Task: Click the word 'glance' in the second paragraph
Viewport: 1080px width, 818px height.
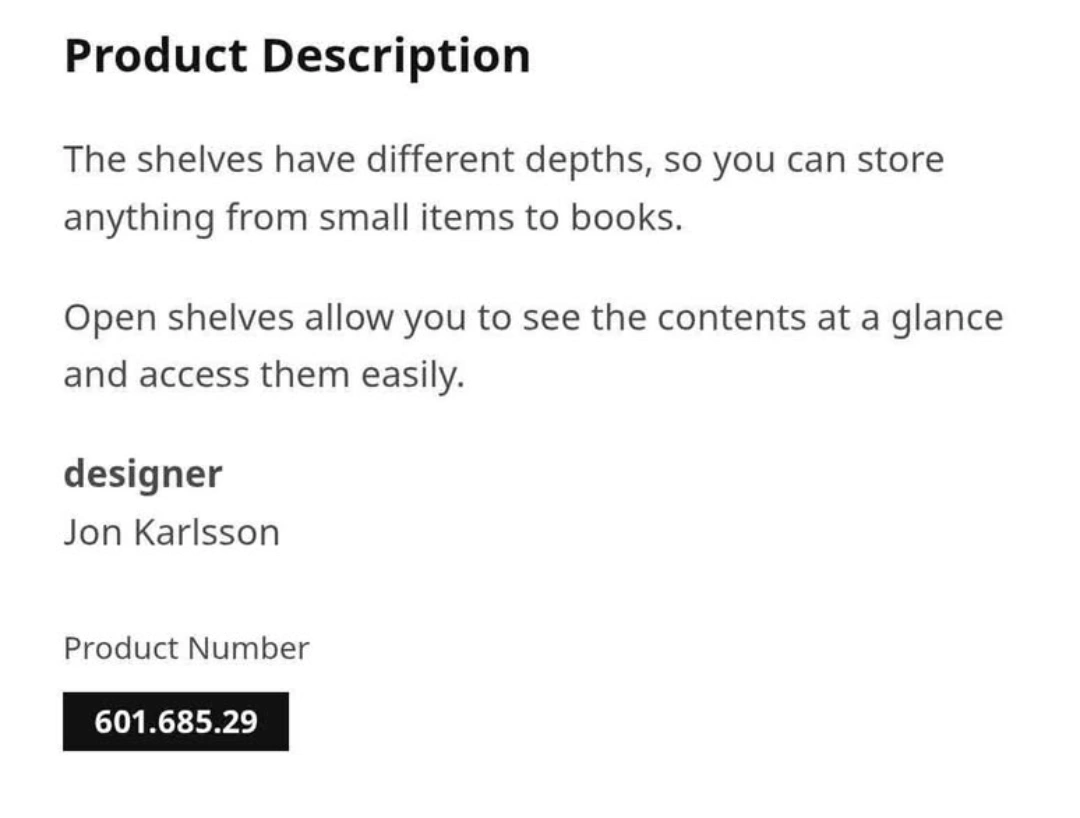Action: tap(947, 319)
